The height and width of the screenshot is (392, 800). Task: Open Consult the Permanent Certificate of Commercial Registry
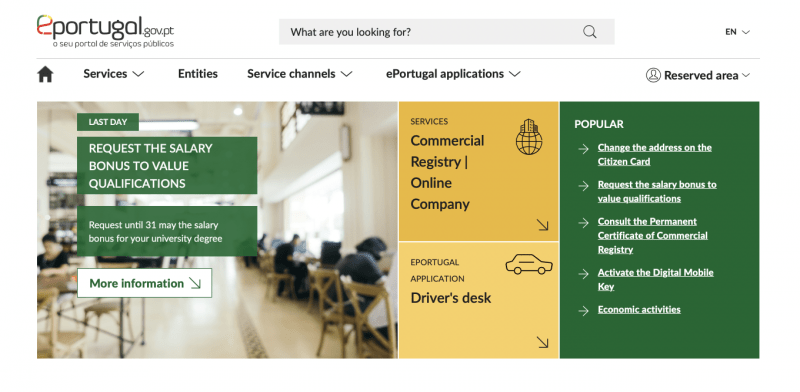(x=653, y=235)
